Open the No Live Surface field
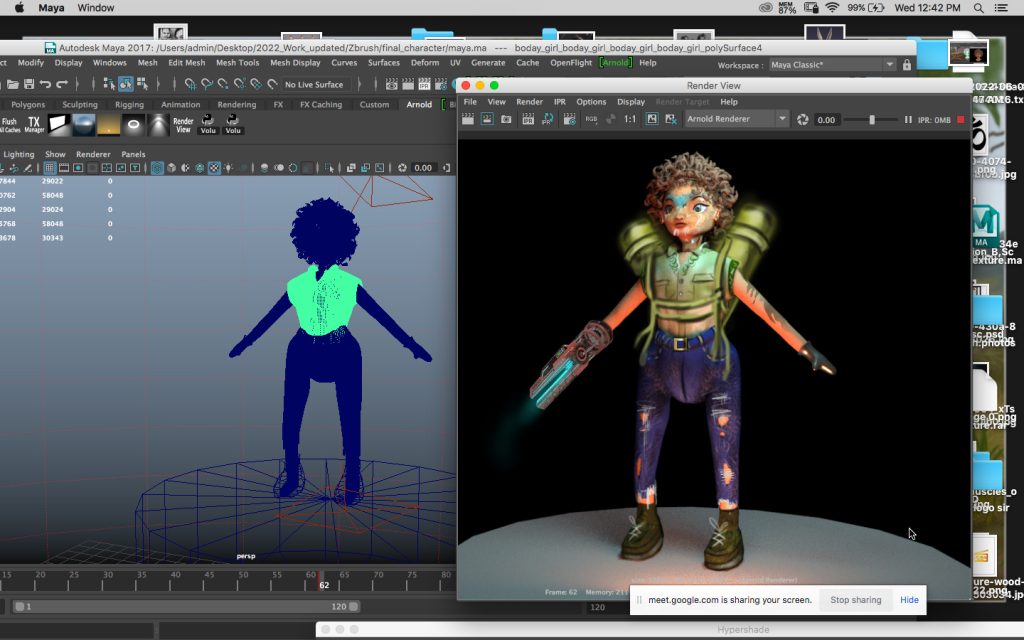The width and height of the screenshot is (1024, 640). pos(314,84)
